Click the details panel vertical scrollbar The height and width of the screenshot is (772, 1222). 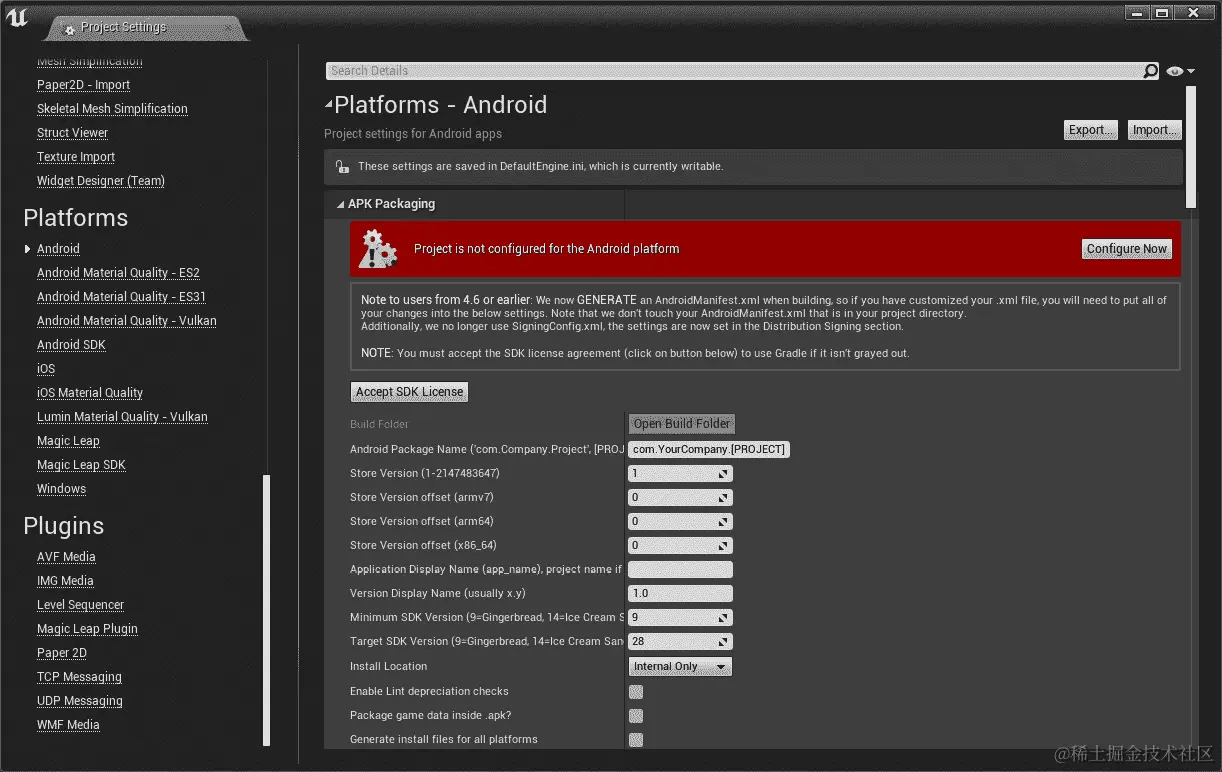point(1190,146)
